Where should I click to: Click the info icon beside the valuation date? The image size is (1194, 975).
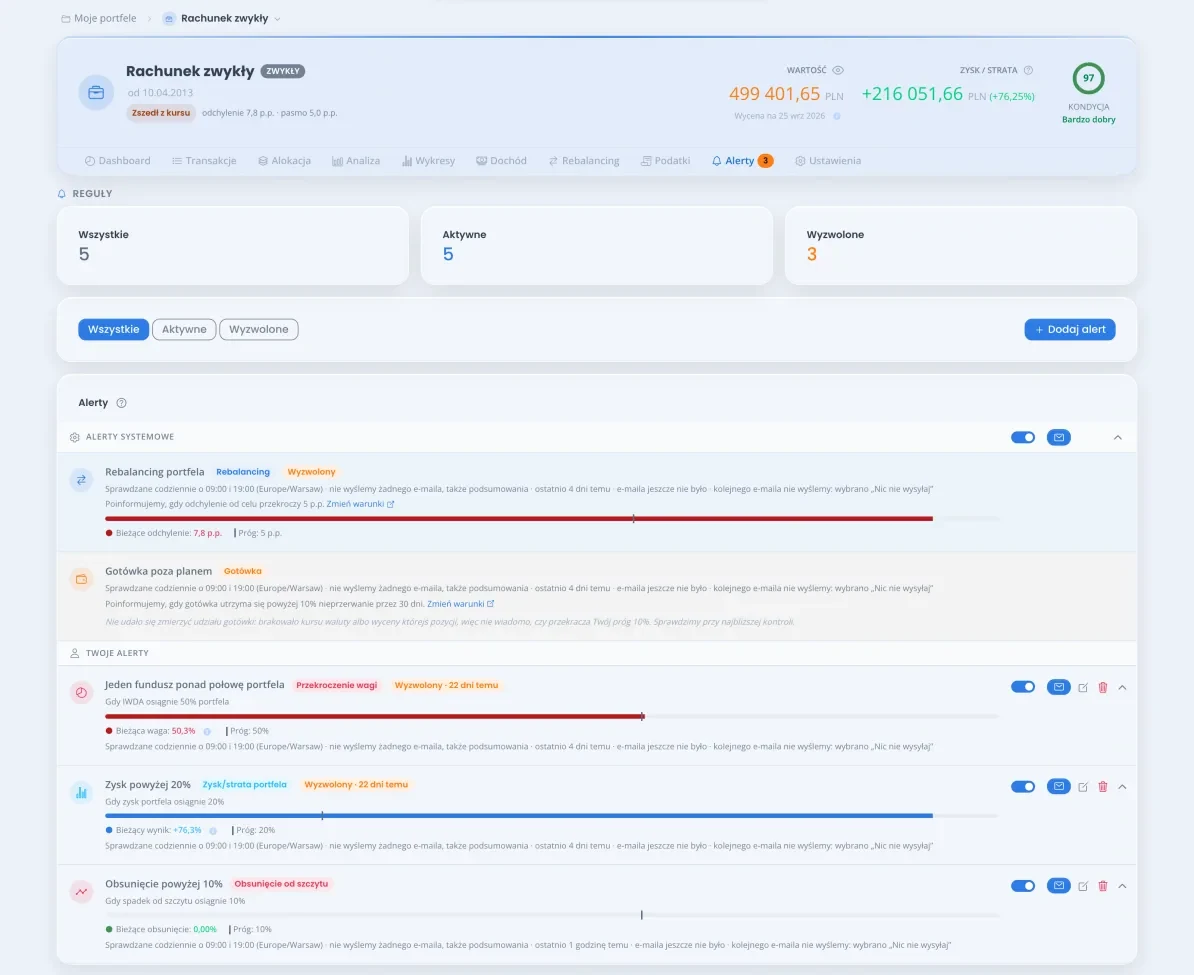(837, 117)
